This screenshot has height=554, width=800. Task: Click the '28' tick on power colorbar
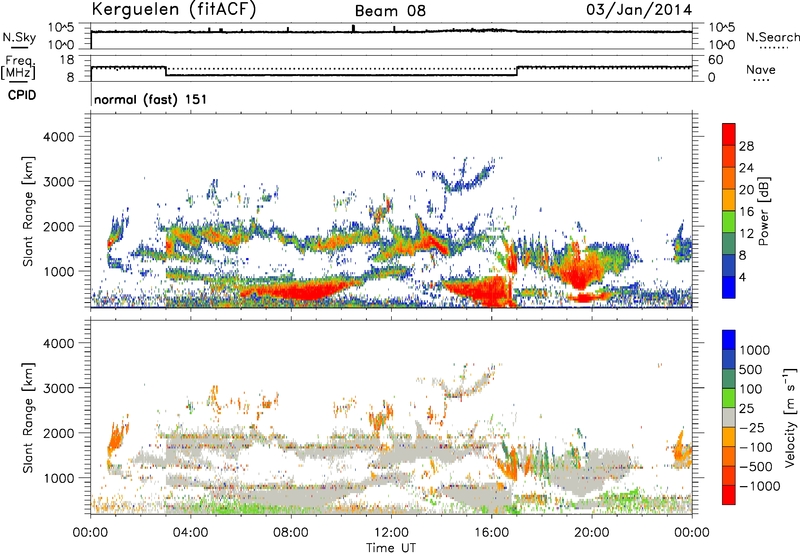click(x=746, y=146)
